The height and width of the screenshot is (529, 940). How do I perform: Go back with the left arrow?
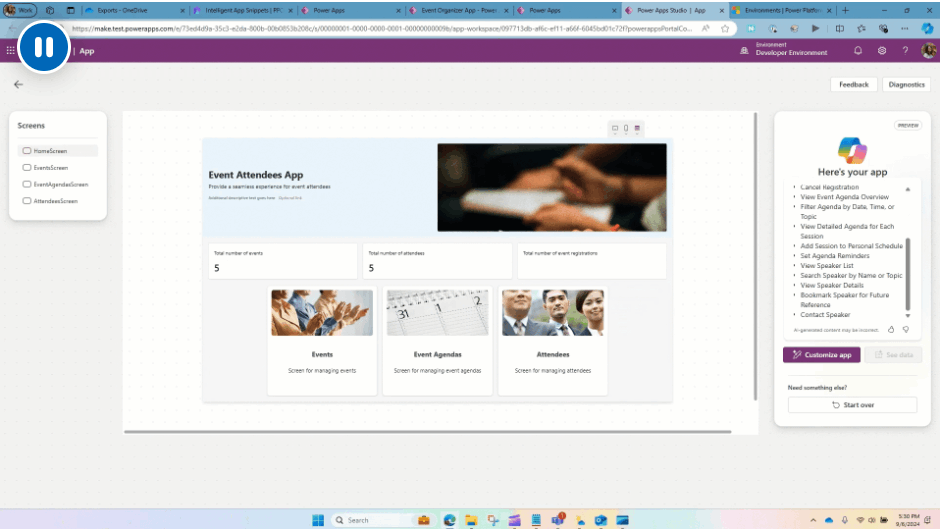(18, 85)
